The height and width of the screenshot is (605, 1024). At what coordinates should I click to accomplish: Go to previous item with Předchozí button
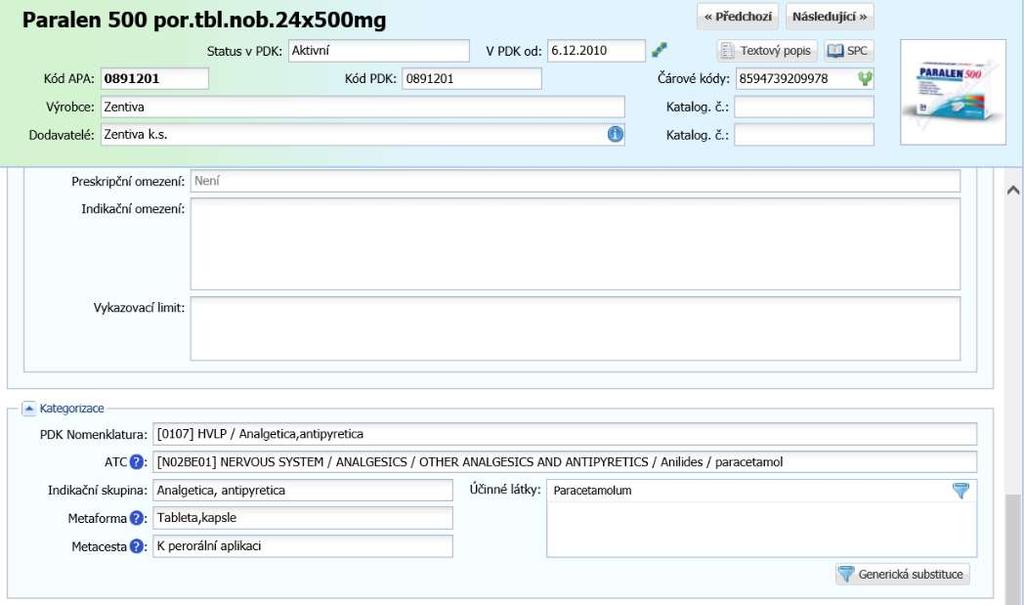738,17
